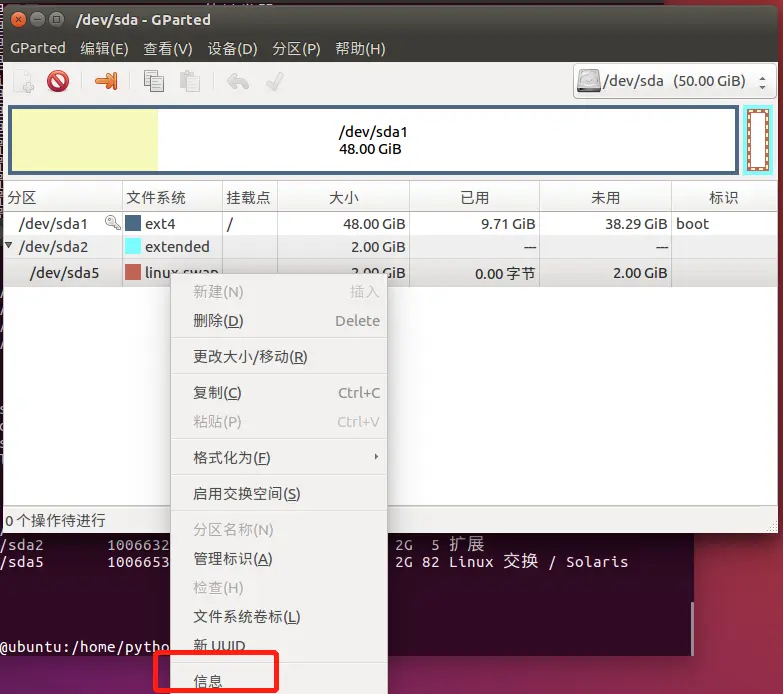
Task: Open the 格式化为(F) submenu arrow
Action: [x=376, y=457]
